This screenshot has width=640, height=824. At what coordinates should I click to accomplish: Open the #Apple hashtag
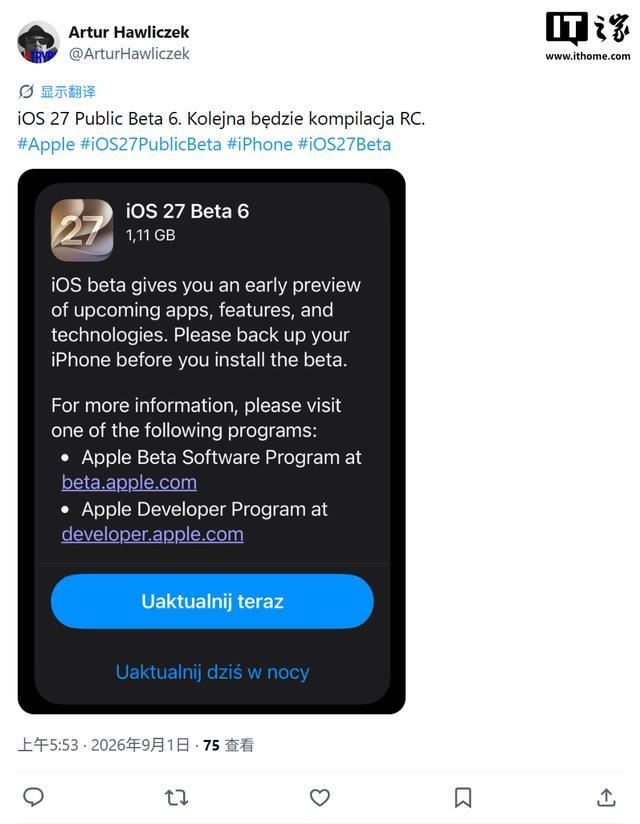pyautogui.click(x=46, y=145)
